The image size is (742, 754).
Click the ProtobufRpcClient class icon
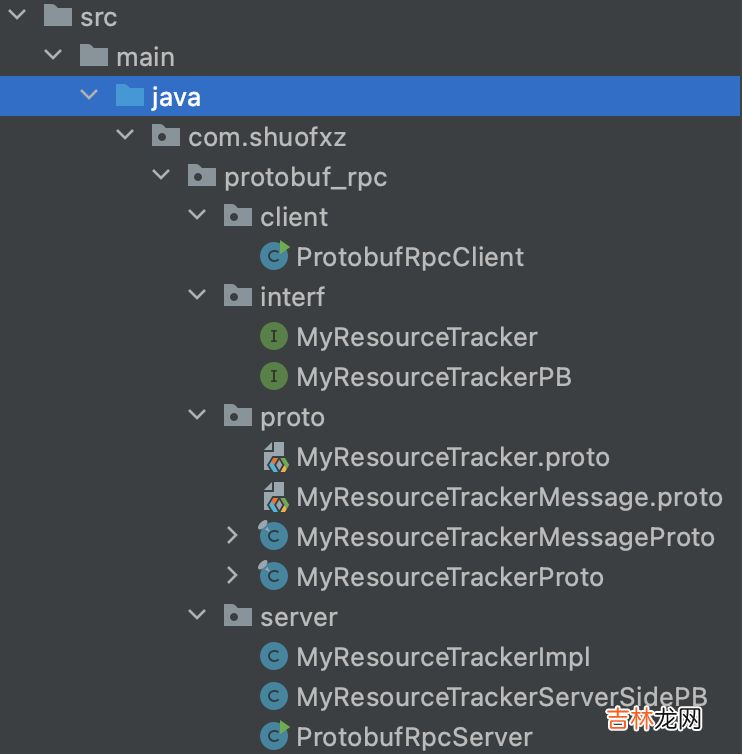(x=274, y=257)
